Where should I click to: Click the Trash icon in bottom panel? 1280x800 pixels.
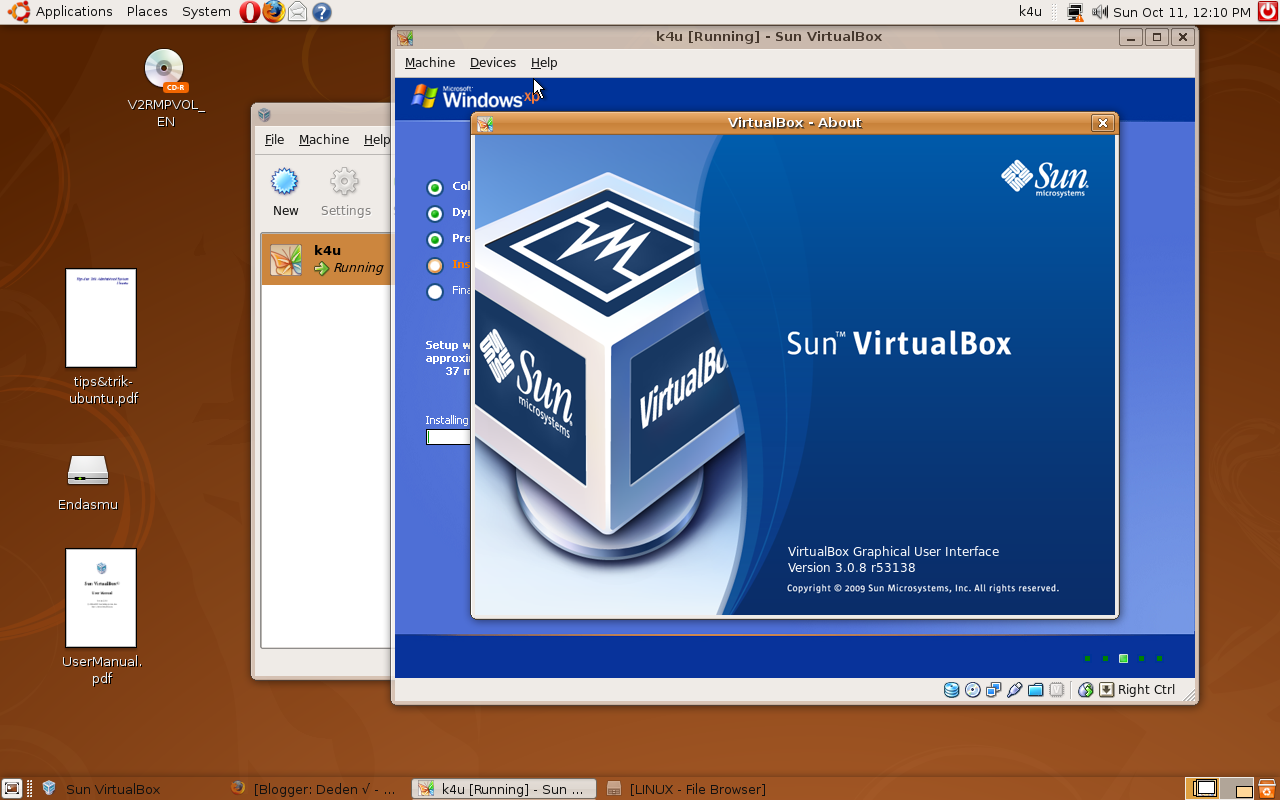pos(1267,789)
